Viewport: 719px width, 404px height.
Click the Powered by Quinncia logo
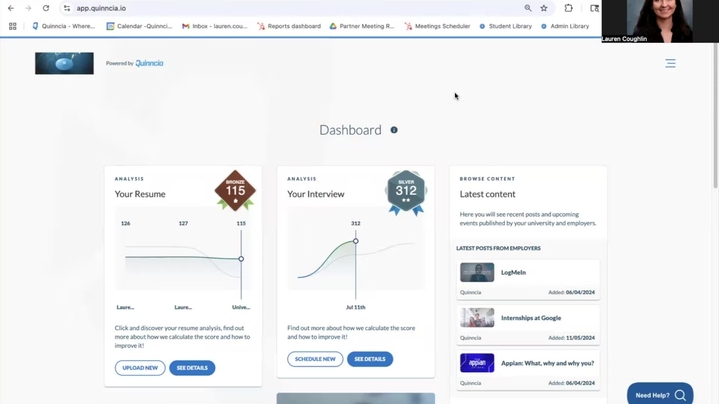click(134, 63)
